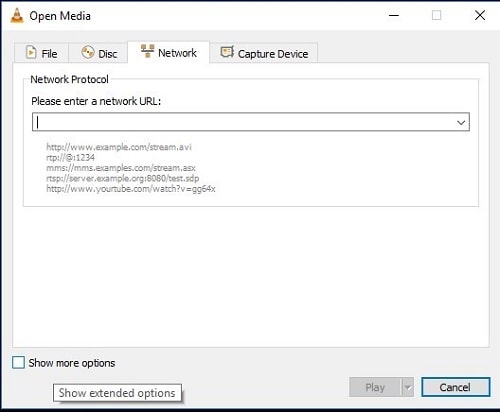Image resolution: width=500 pixels, height=412 pixels.
Task: Click example 'mms://mms.examples.com/stream.asx'
Action: [x=121, y=168]
